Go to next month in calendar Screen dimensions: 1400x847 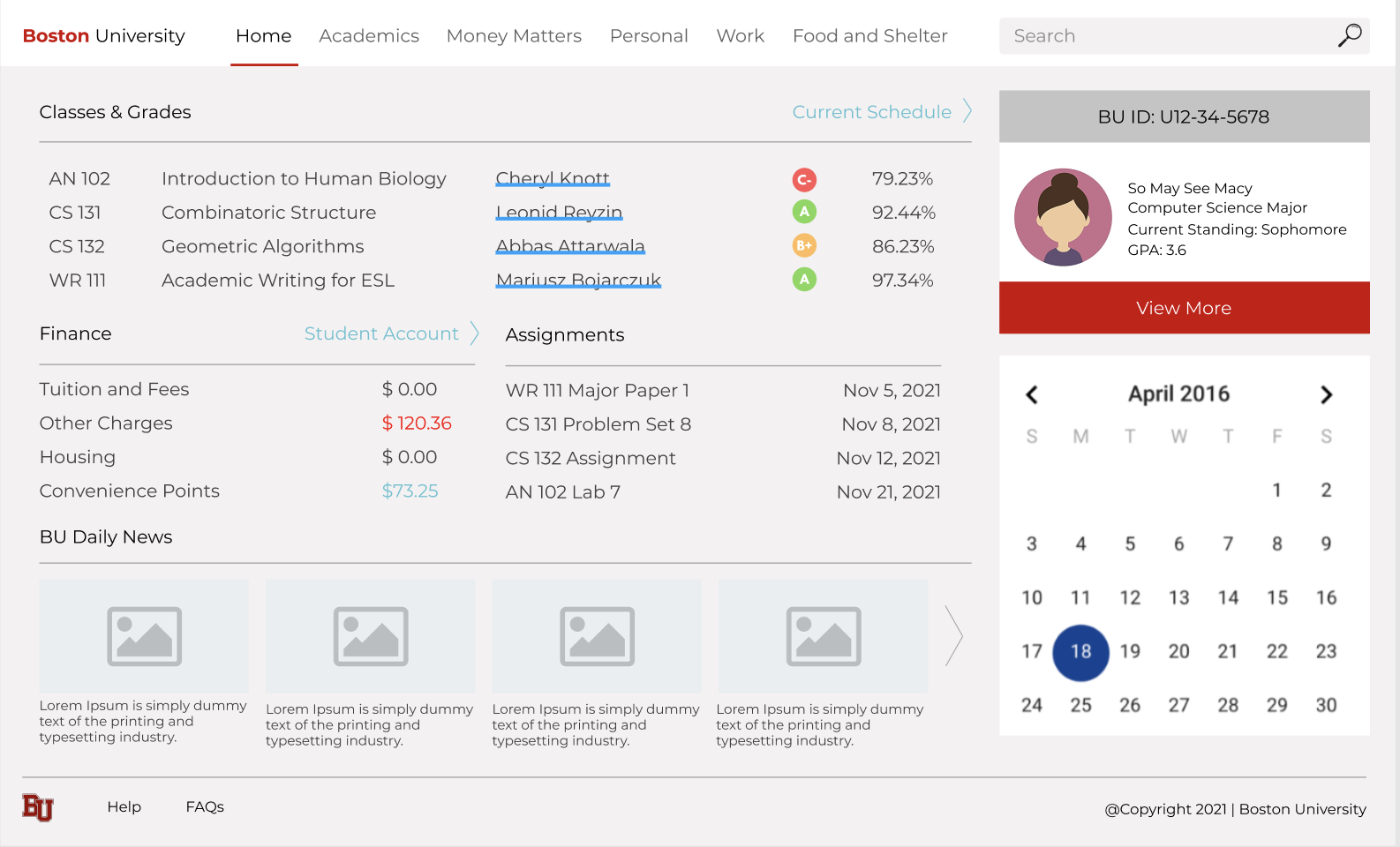pos(1326,394)
